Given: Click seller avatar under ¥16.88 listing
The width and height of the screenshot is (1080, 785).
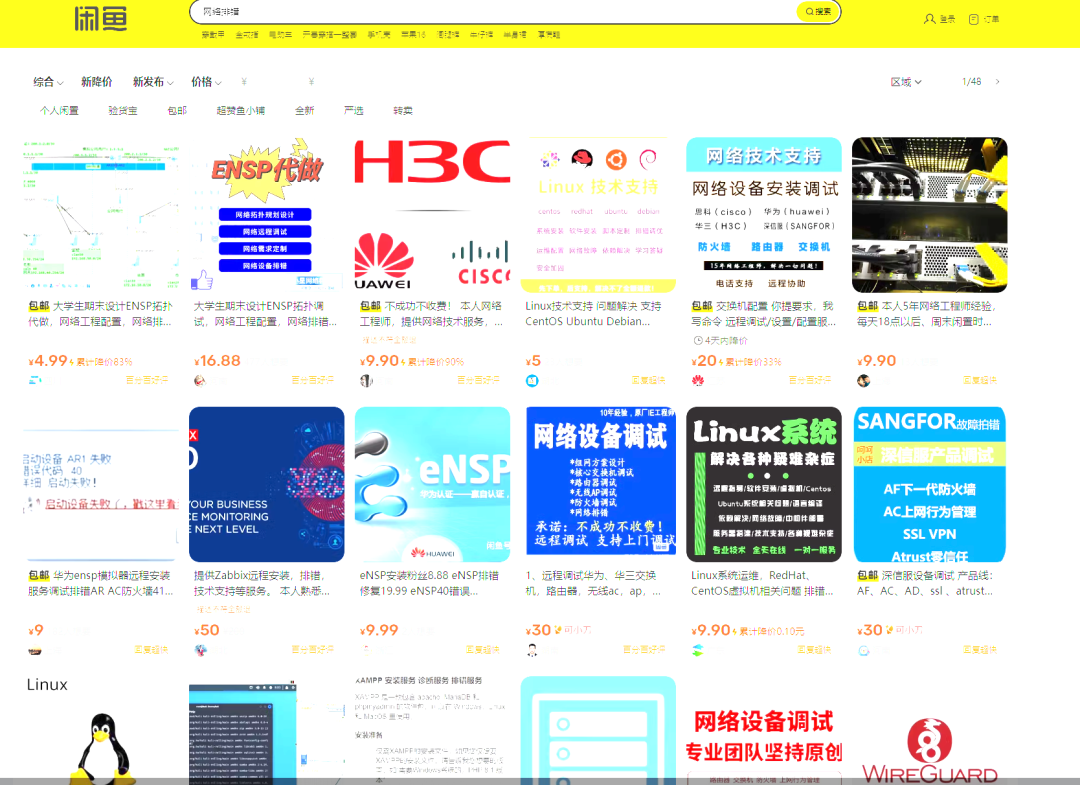Looking at the screenshot, I should tap(200, 380).
